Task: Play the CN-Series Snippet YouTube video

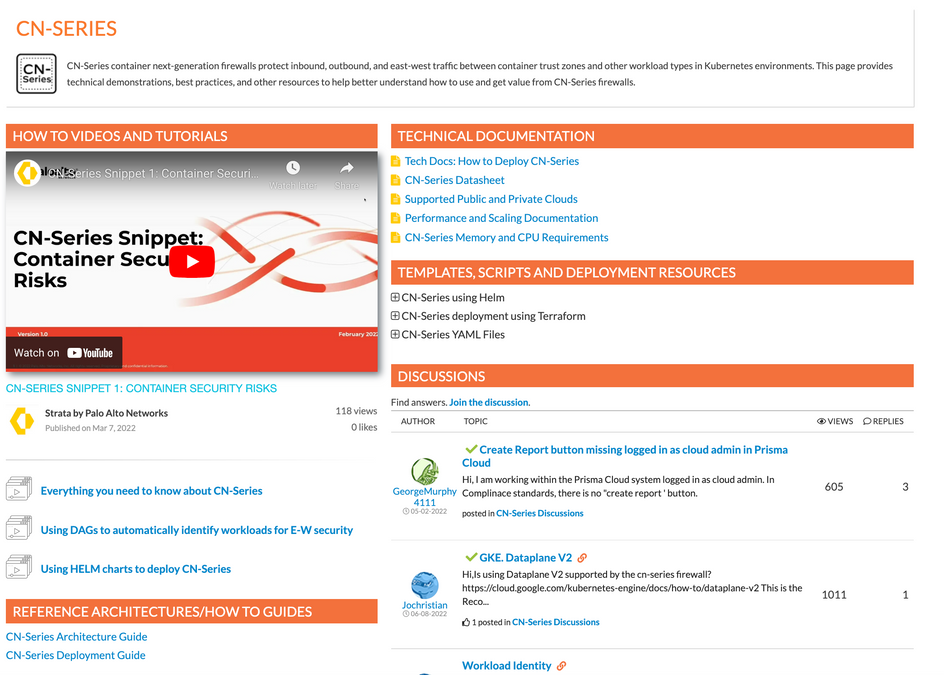Action: (x=191, y=262)
